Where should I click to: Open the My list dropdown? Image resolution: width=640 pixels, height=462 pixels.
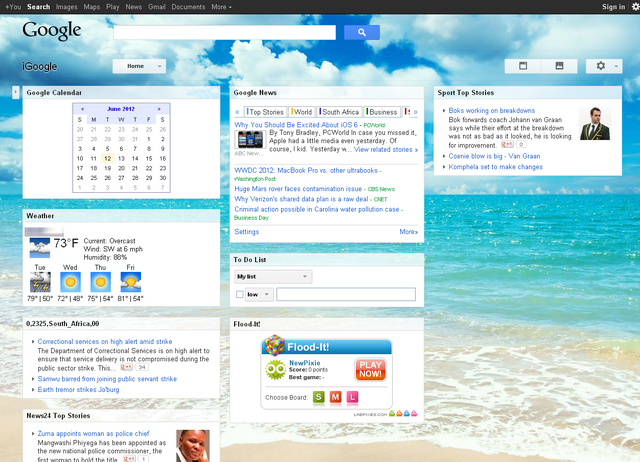(x=273, y=277)
